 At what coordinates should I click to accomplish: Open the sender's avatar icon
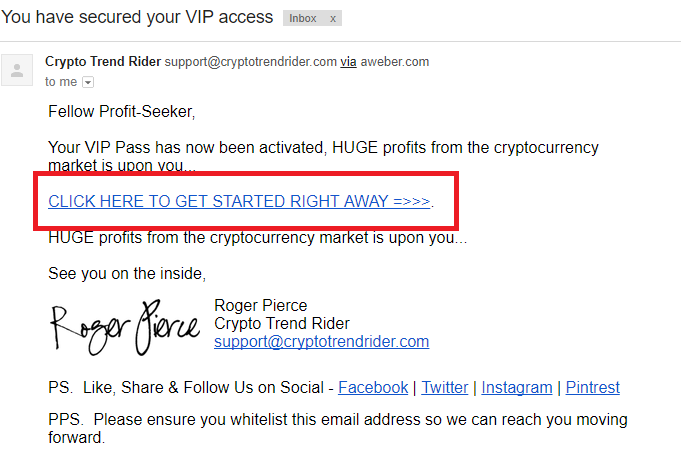click(17, 70)
